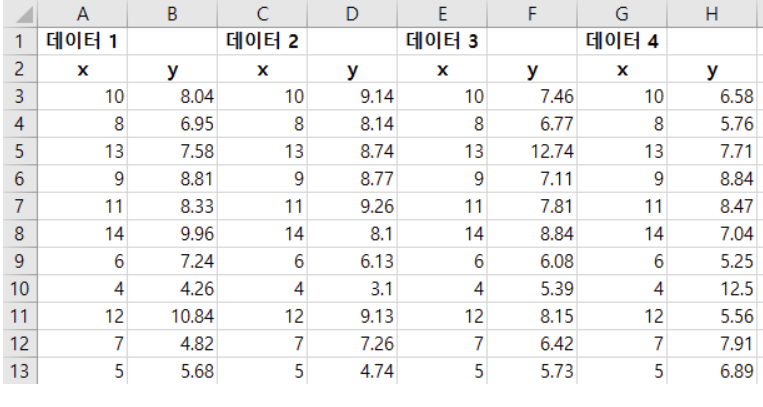The height and width of the screenshot is (407, 763).
Task: Select row 7 header
Action: pos(20,206)
